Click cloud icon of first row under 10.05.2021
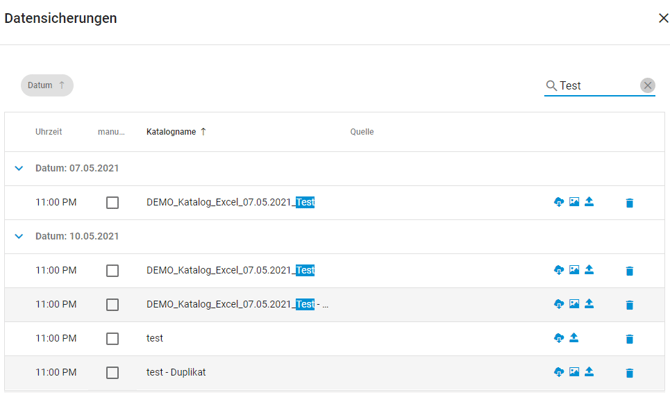Screen dimensions: 670x395 (x=559, y=270)
